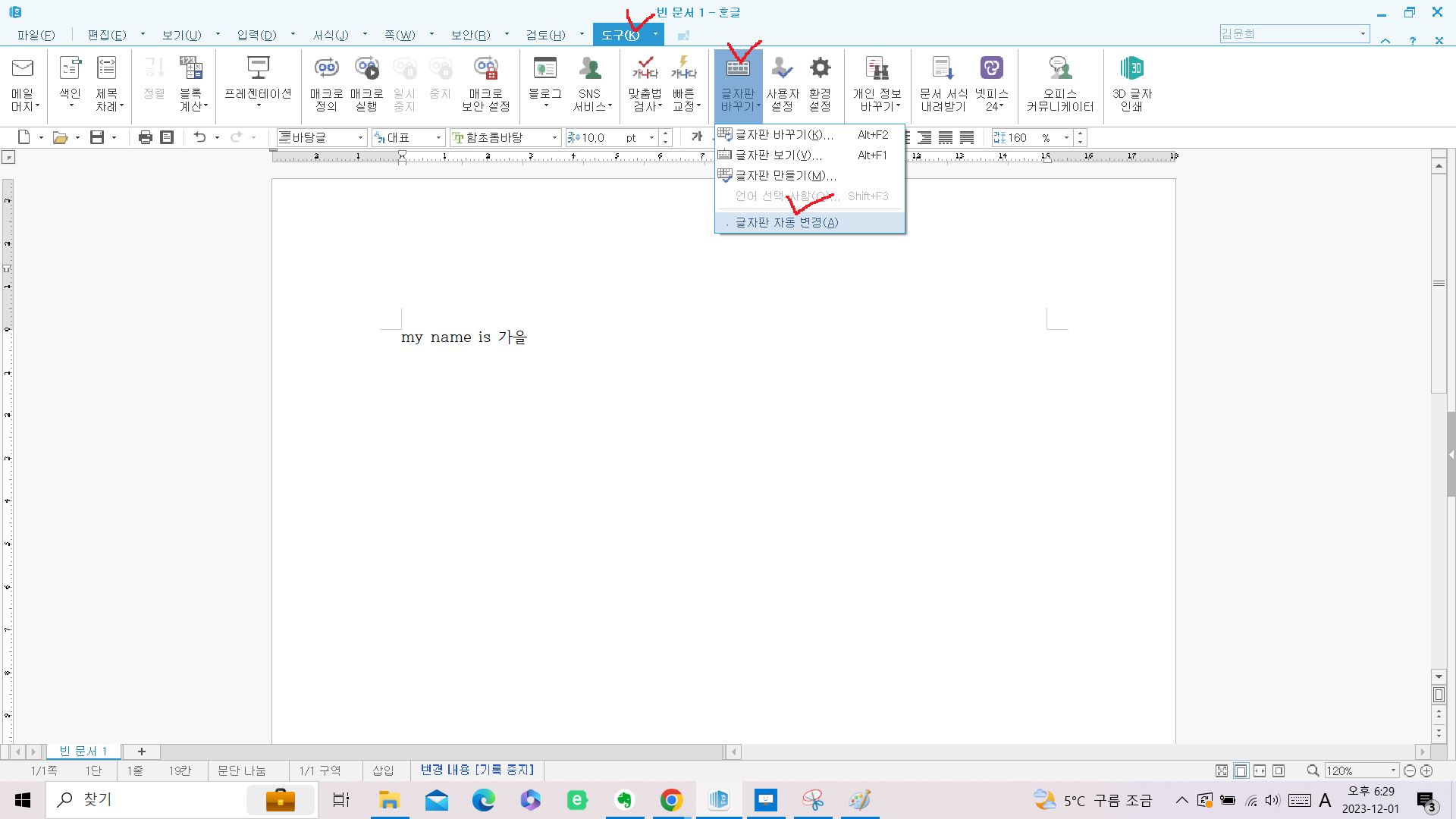Expand the 160% line spacing dropdown
Screen dimensions: 1456x819
click(x=1066, y=137)
